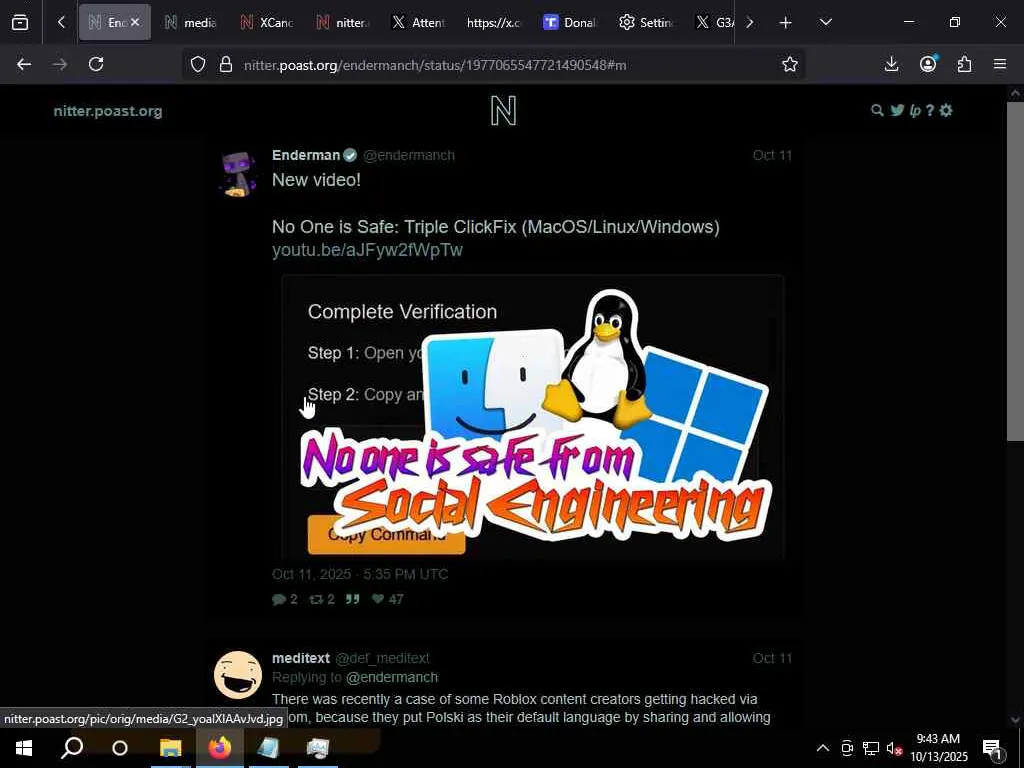Open the Nitter about question mark icon

(x=930, y=110)
